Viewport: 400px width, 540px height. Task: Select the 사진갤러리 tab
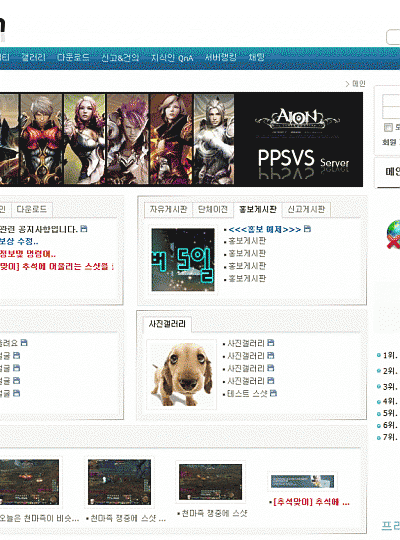point(167,324)
